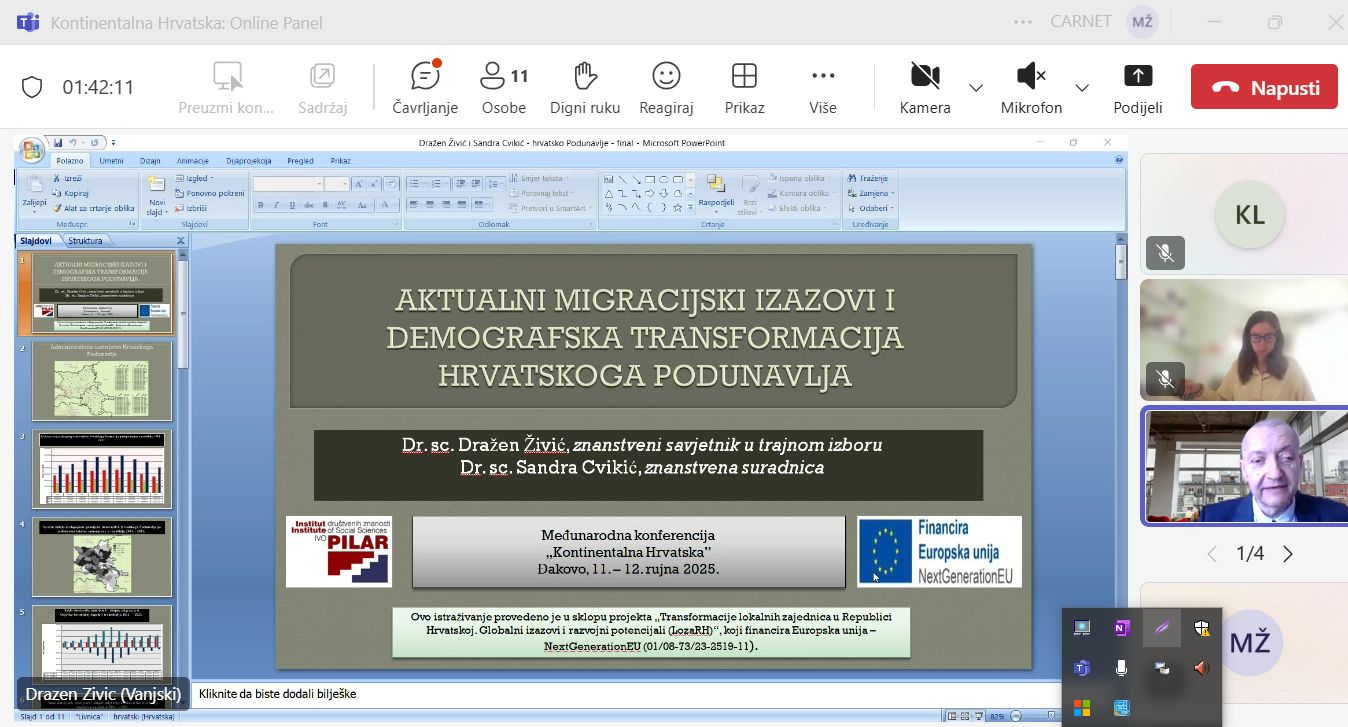Unmute the Mikrofon
The height and width of the screenshot is (727, 1348).
tap(1030, 87)
